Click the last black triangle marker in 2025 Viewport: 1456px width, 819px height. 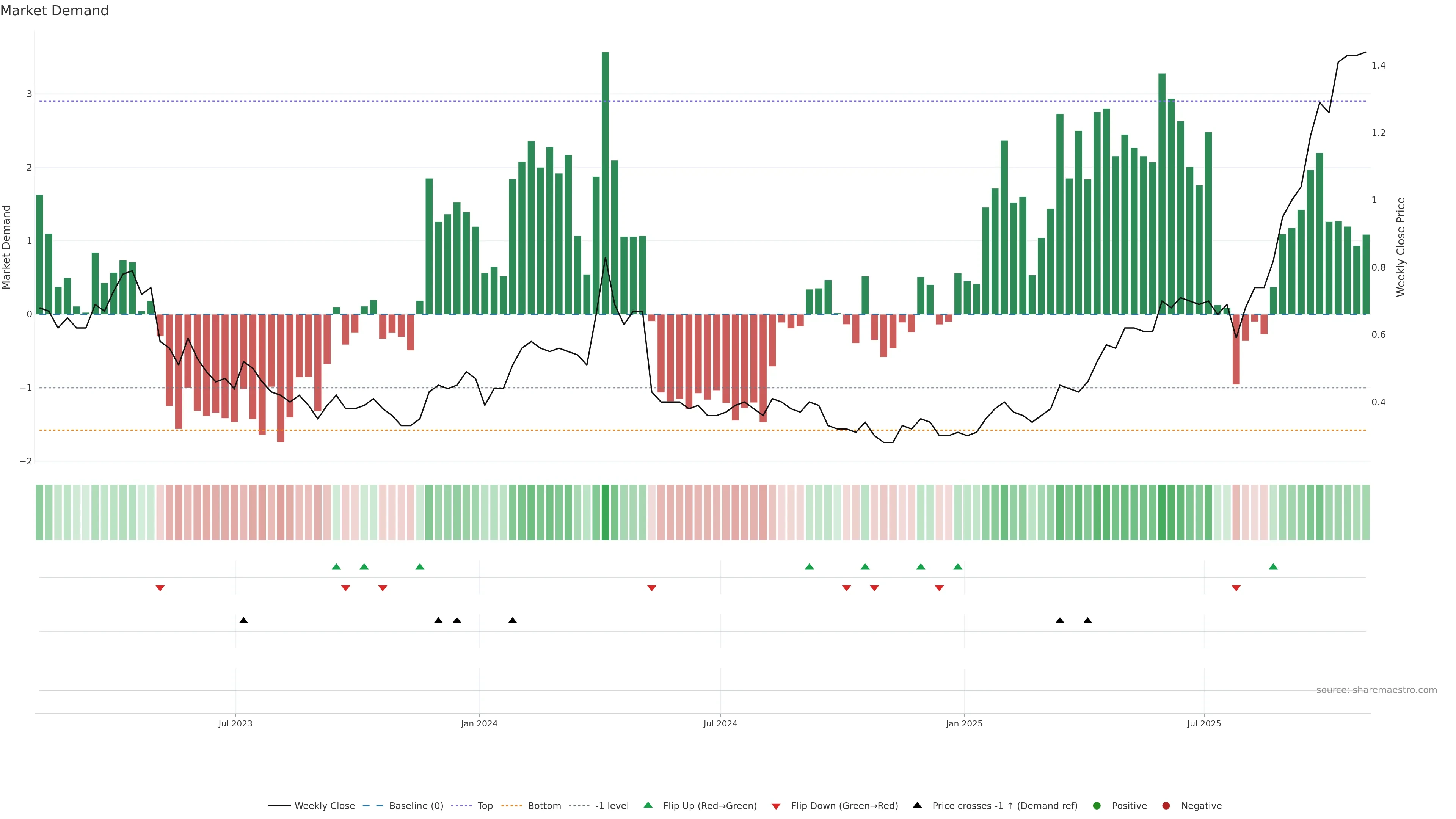pos(1087,621)
